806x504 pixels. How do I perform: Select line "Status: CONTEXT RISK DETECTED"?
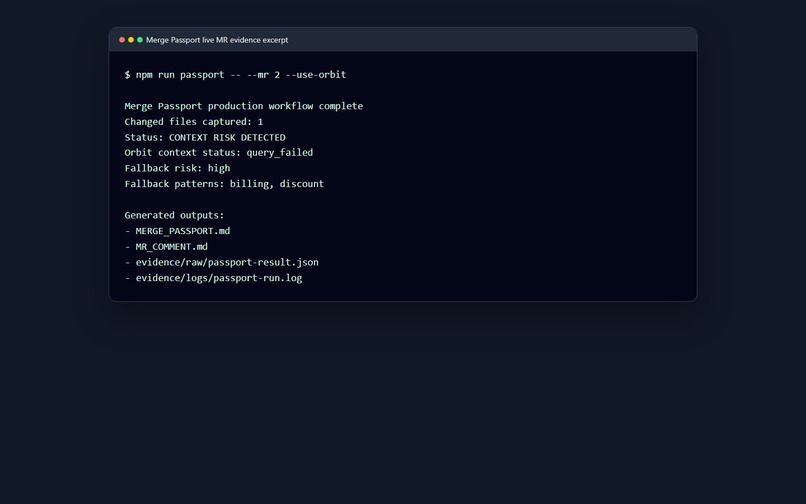click(x=205, y=137)
